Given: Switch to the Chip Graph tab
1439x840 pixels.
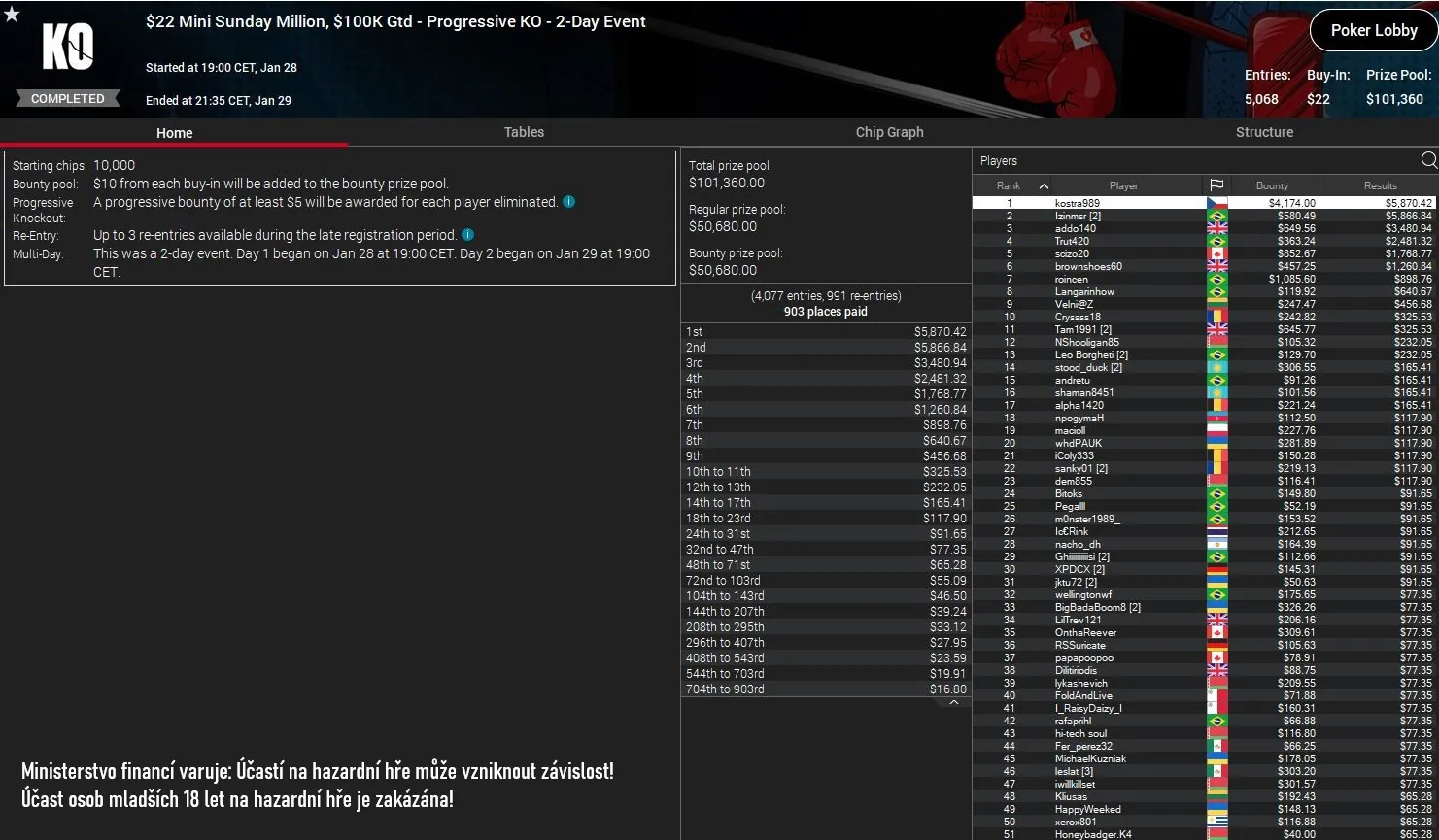Looking at the screenshot, I should click(889, 132).
